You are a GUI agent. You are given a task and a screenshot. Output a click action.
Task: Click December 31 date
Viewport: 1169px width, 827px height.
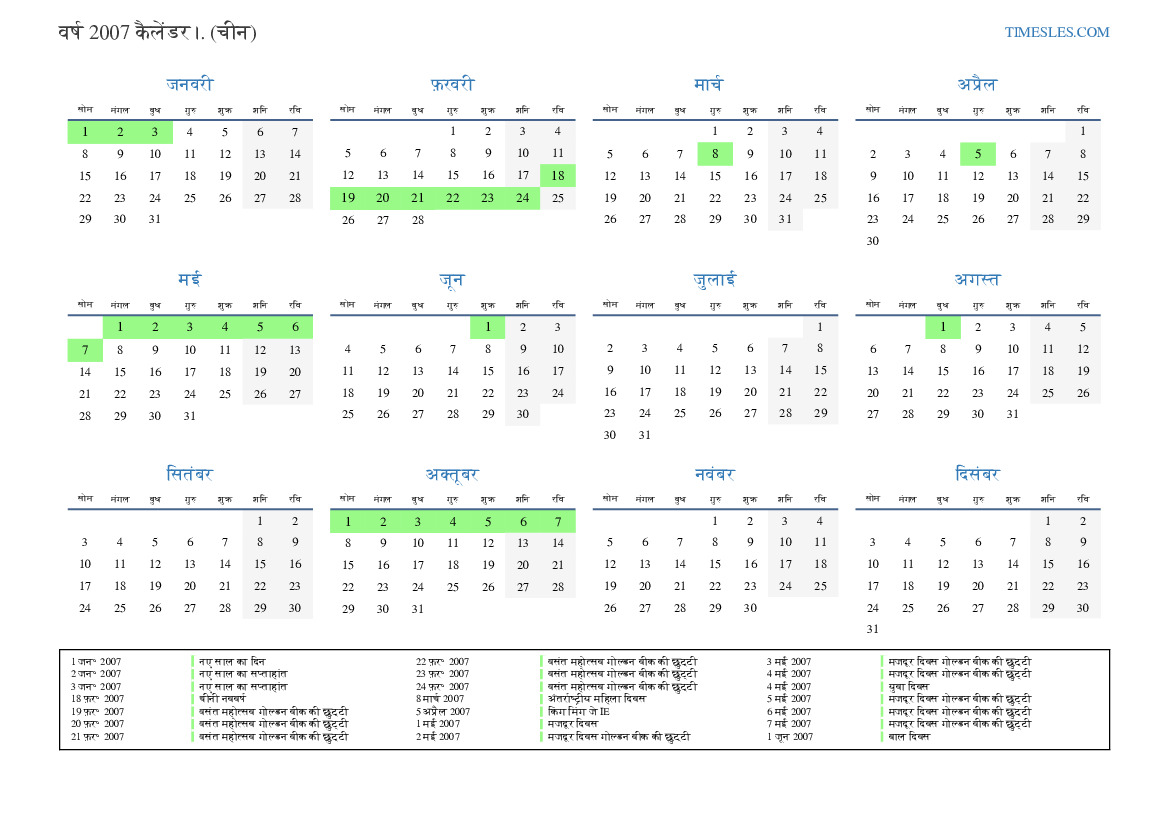point(873,629)
